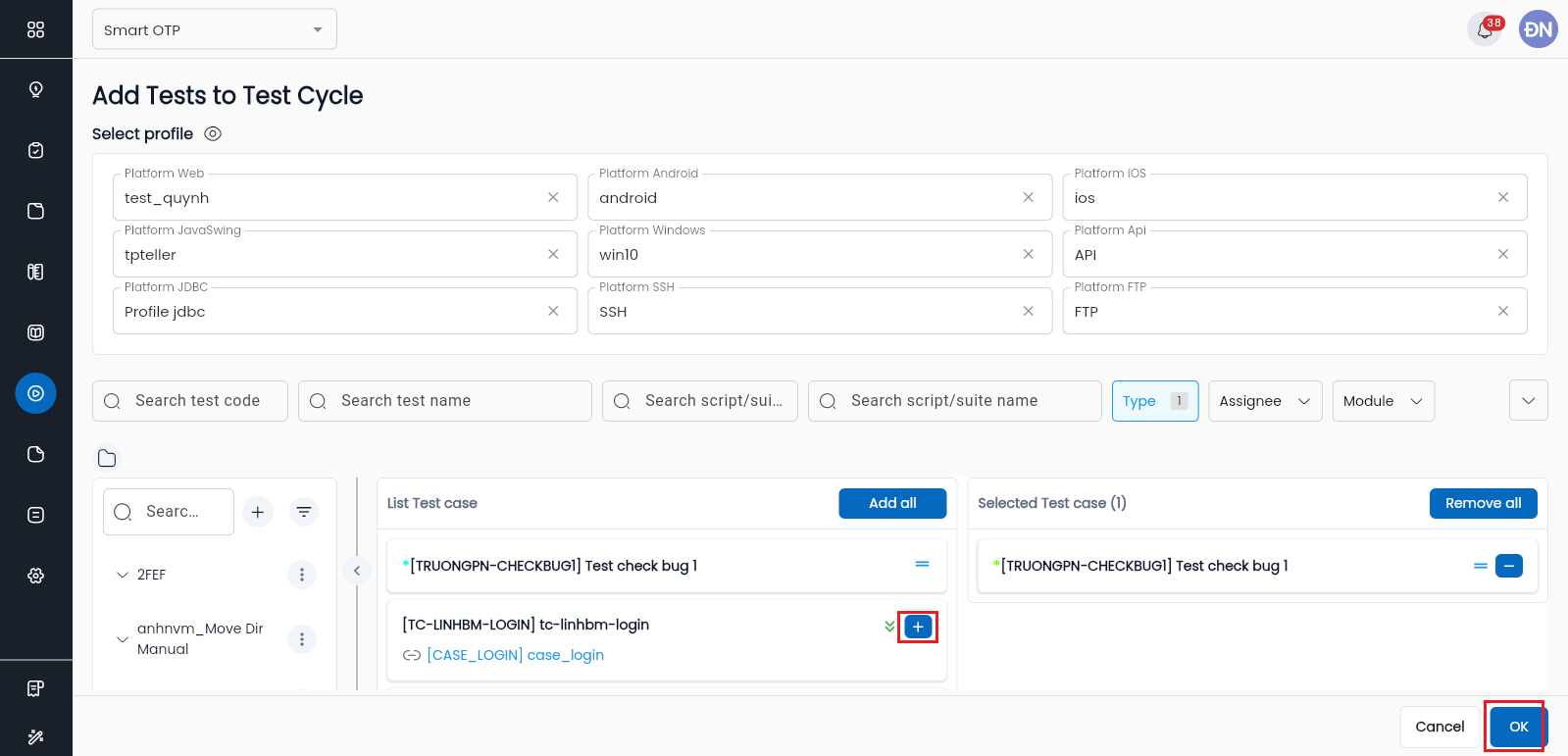Add tc-linhbm-login test case with plus icon
1568x756 pixels.
coord(918,627)
